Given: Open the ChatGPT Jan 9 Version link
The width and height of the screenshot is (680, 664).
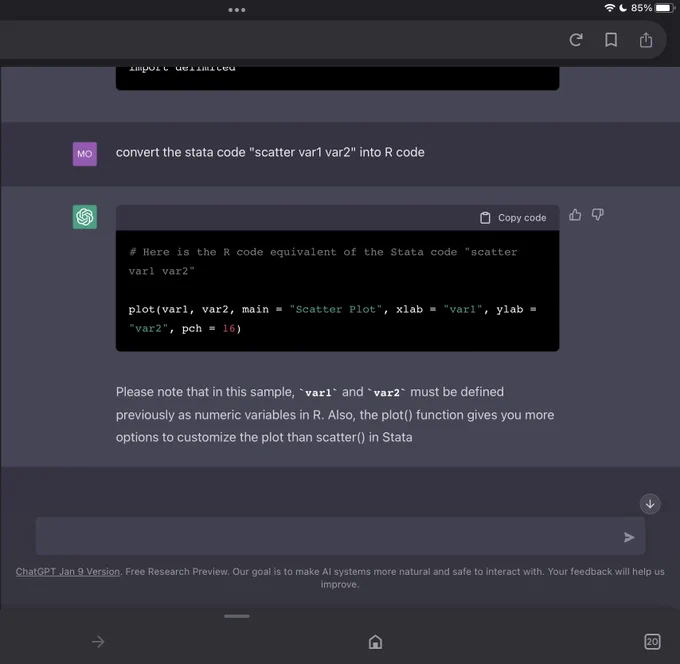Looking at the screenshot, I should click(68, 572).
